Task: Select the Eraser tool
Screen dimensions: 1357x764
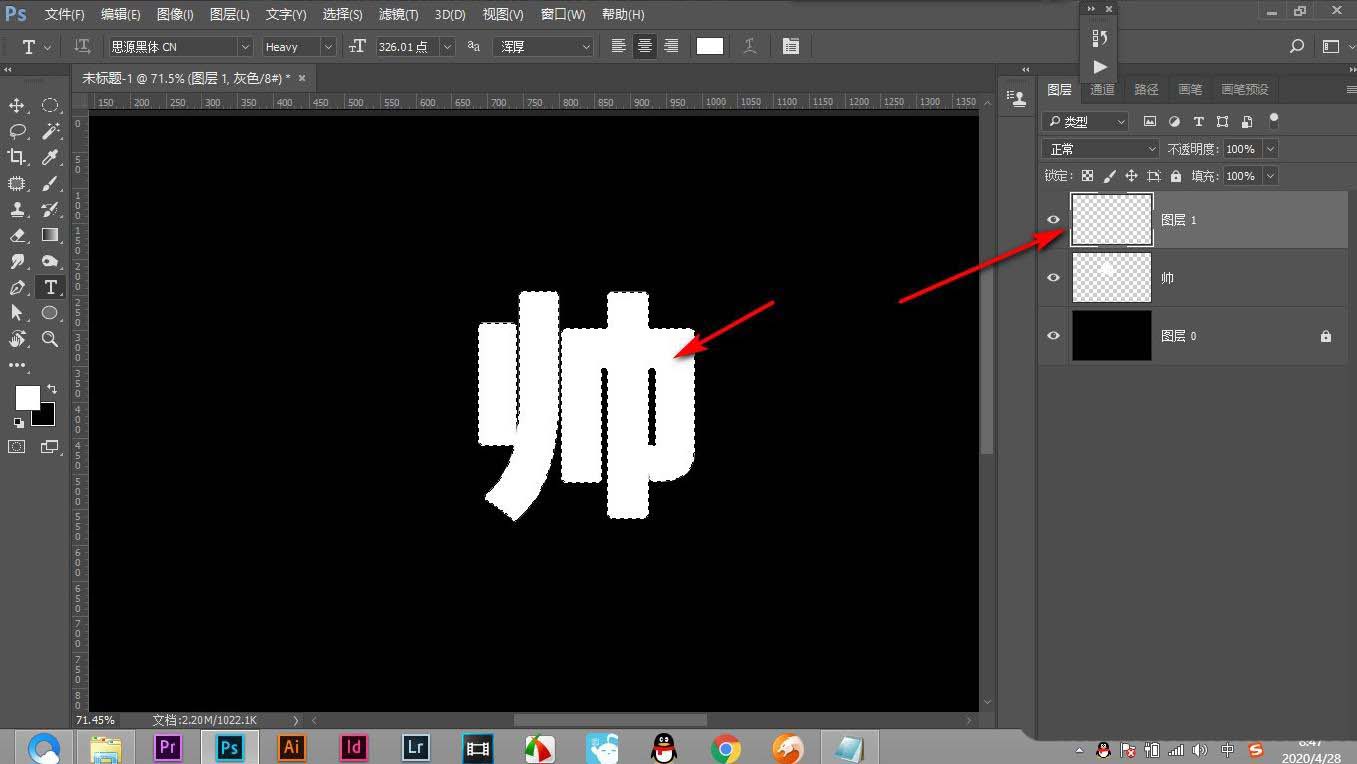Action: click(17, 235)
